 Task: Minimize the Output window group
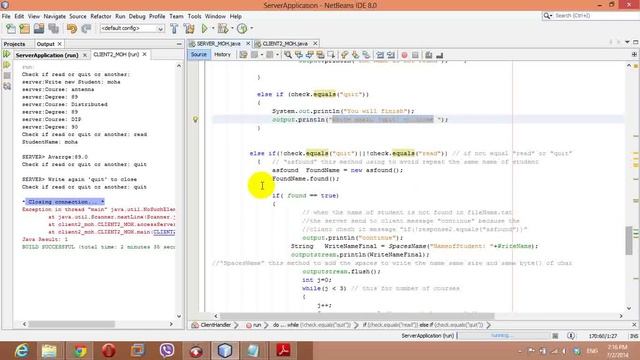click(x=179, y=44)
